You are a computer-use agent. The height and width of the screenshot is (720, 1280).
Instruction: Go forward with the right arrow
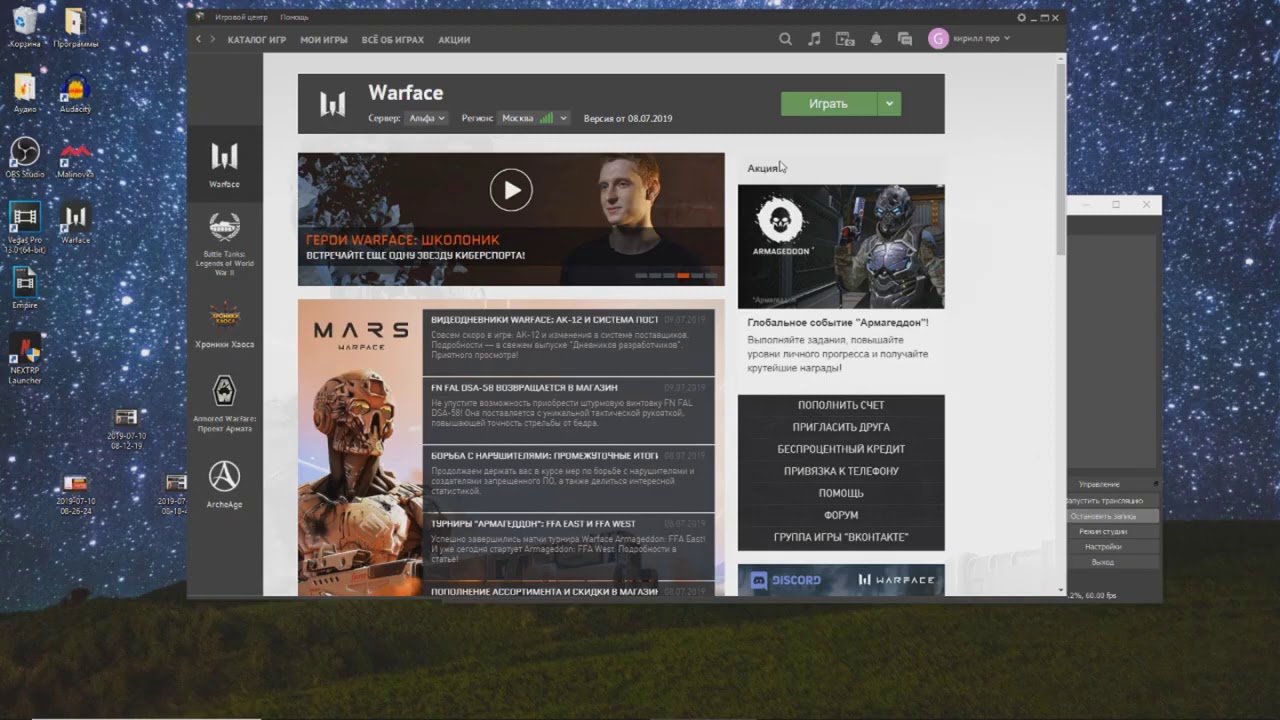[212, 39]
